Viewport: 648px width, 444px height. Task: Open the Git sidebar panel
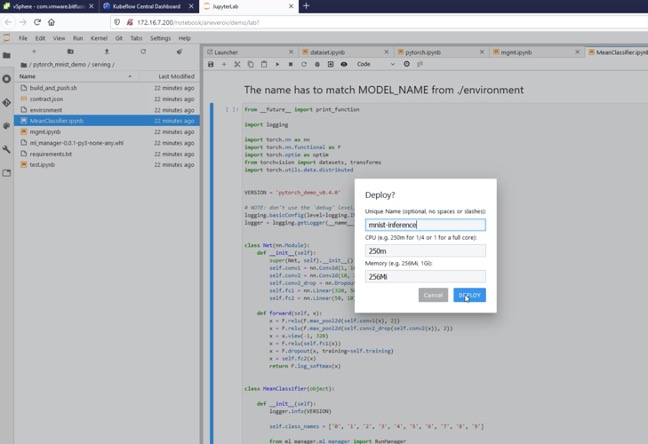(x=7, y=103)
